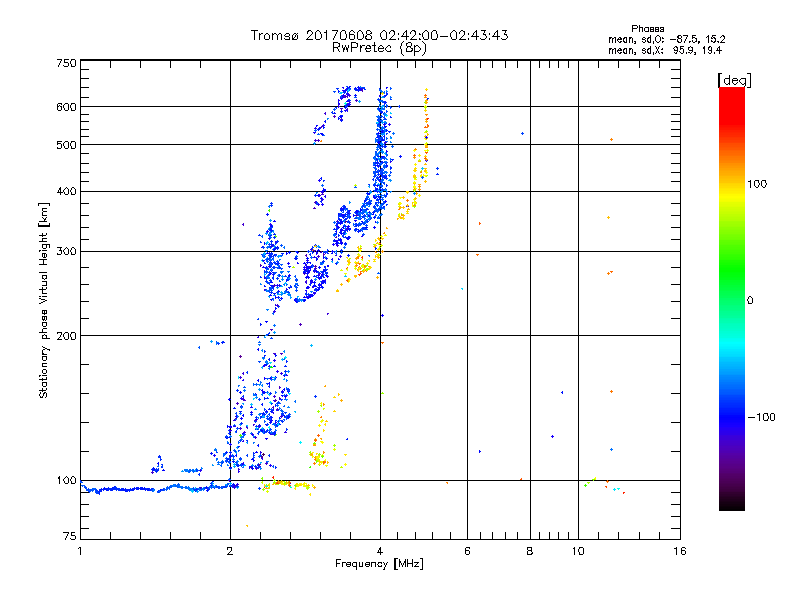Click the colorbar label '100'
800x600 pixels.
pos(757,184)
